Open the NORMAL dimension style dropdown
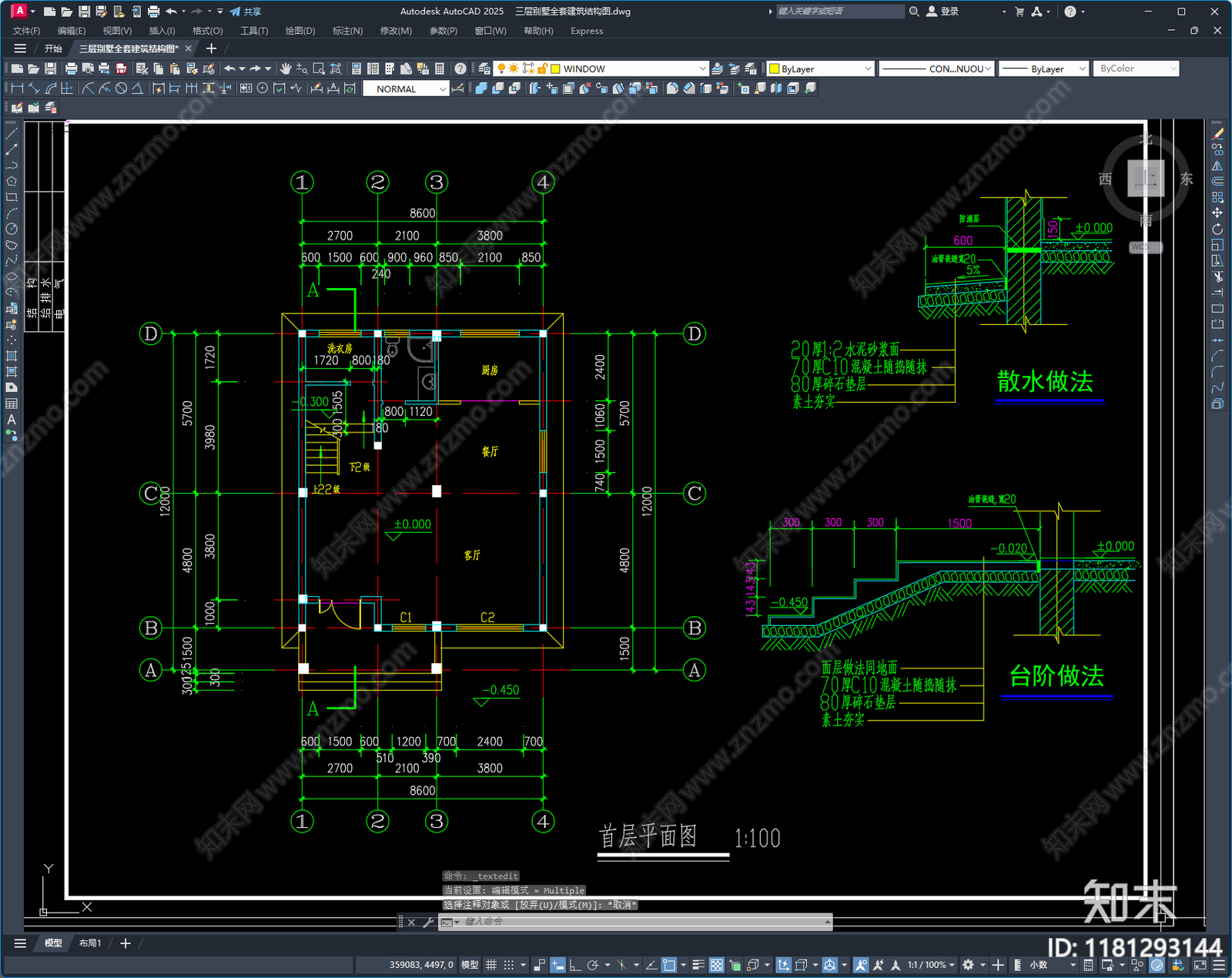1232x978 pixels. 443,89
